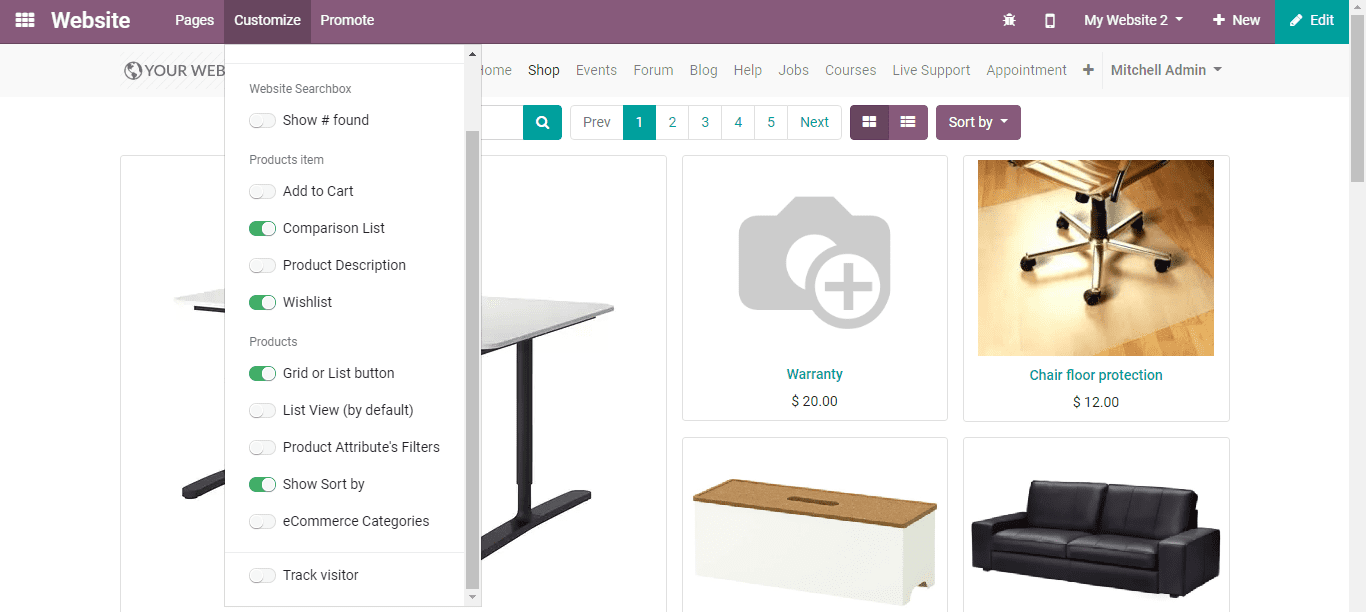Open Live Support in site menu
The width and height of the screenshot is (1366, 612).
932,70
